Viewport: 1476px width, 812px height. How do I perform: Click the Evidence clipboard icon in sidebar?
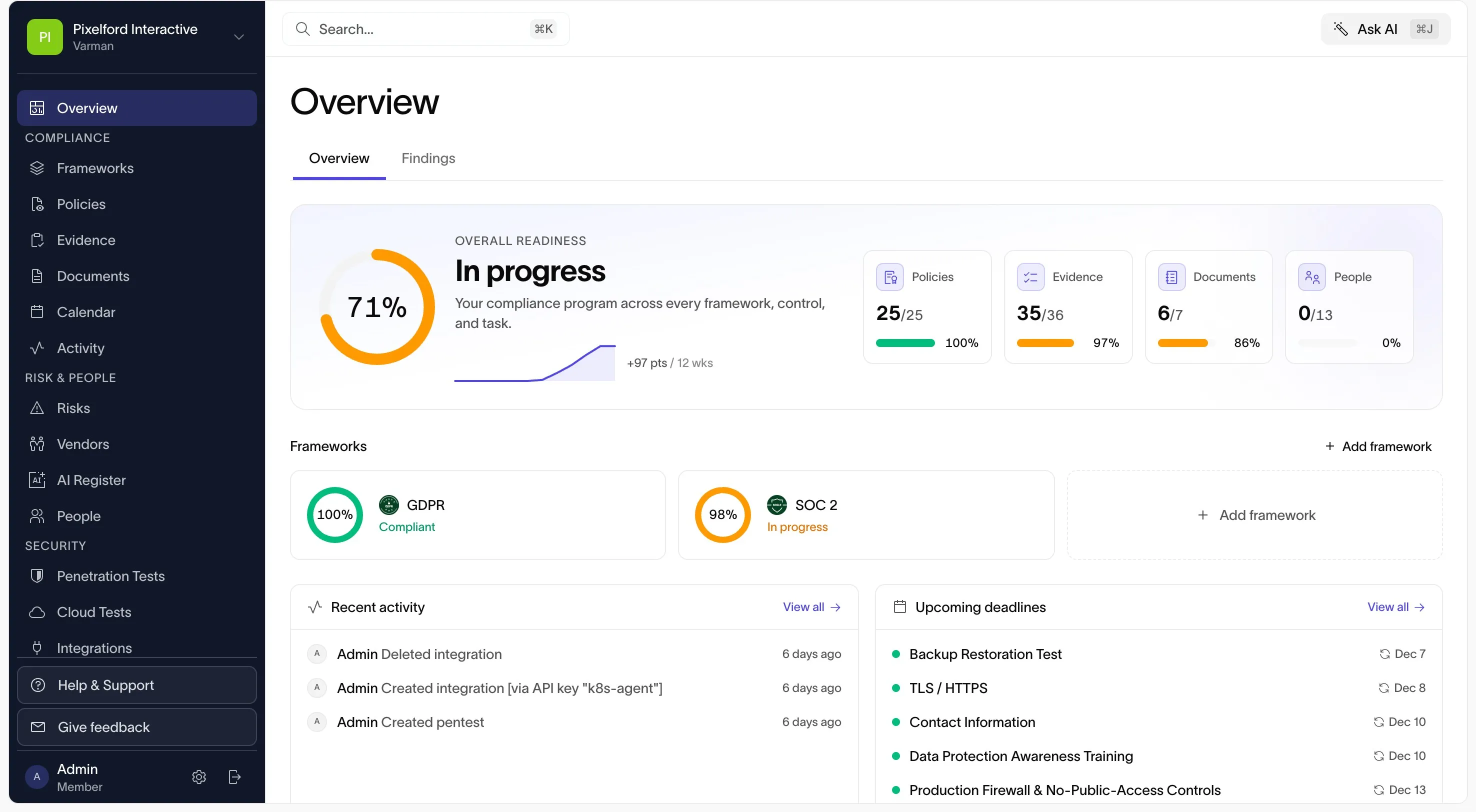36,240
